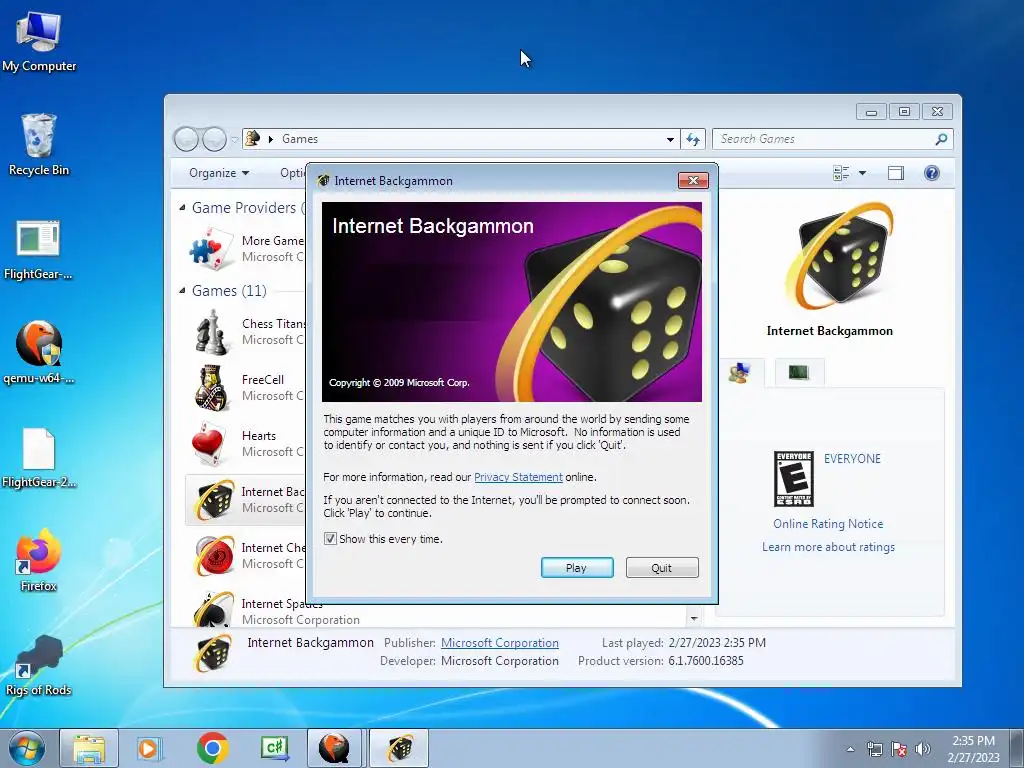Click the refresh button next to address bar

[x=693, y=139]
